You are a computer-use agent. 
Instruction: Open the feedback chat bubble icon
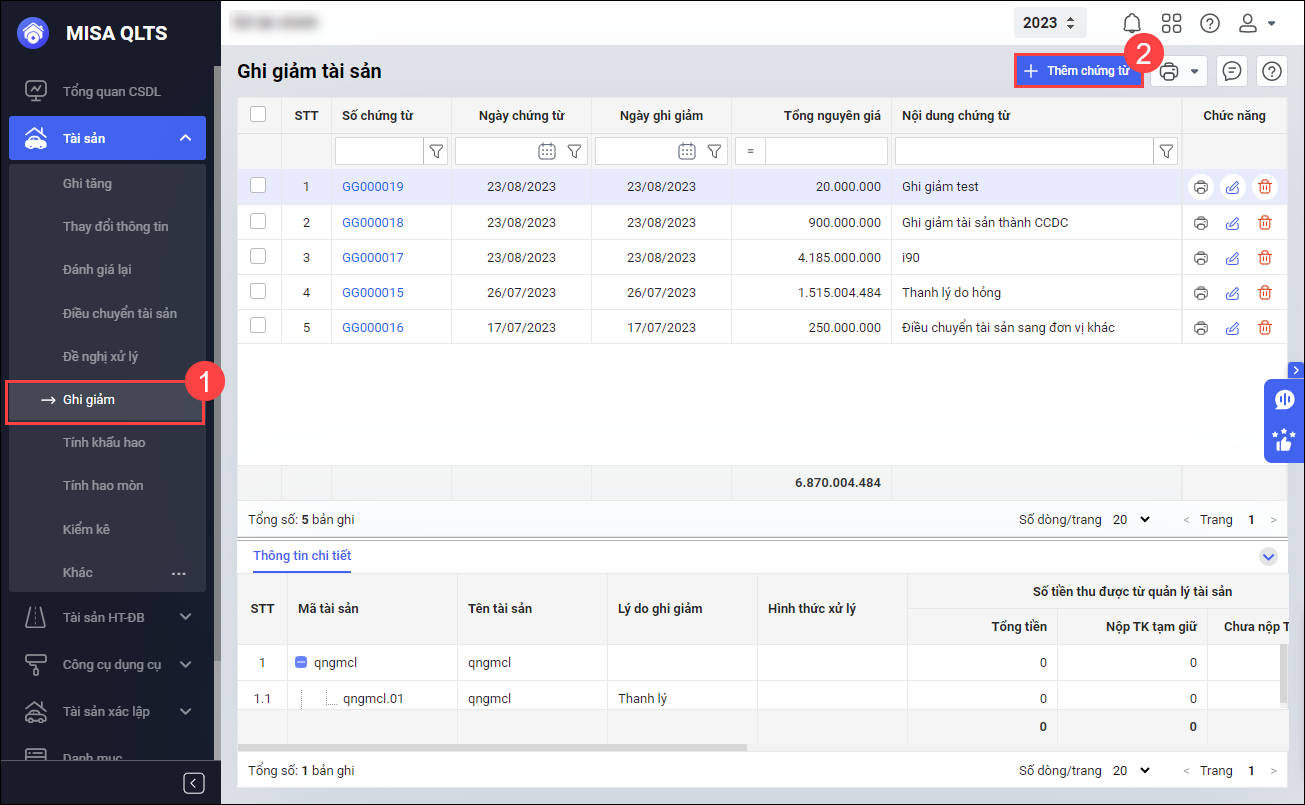click(x=1232, y=71)
